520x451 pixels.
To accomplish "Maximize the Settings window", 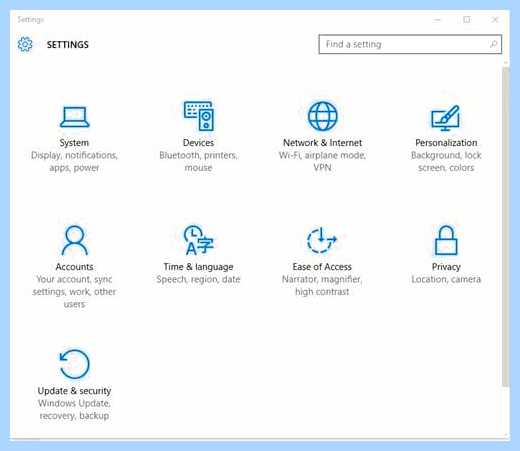I will coord(467,20).
